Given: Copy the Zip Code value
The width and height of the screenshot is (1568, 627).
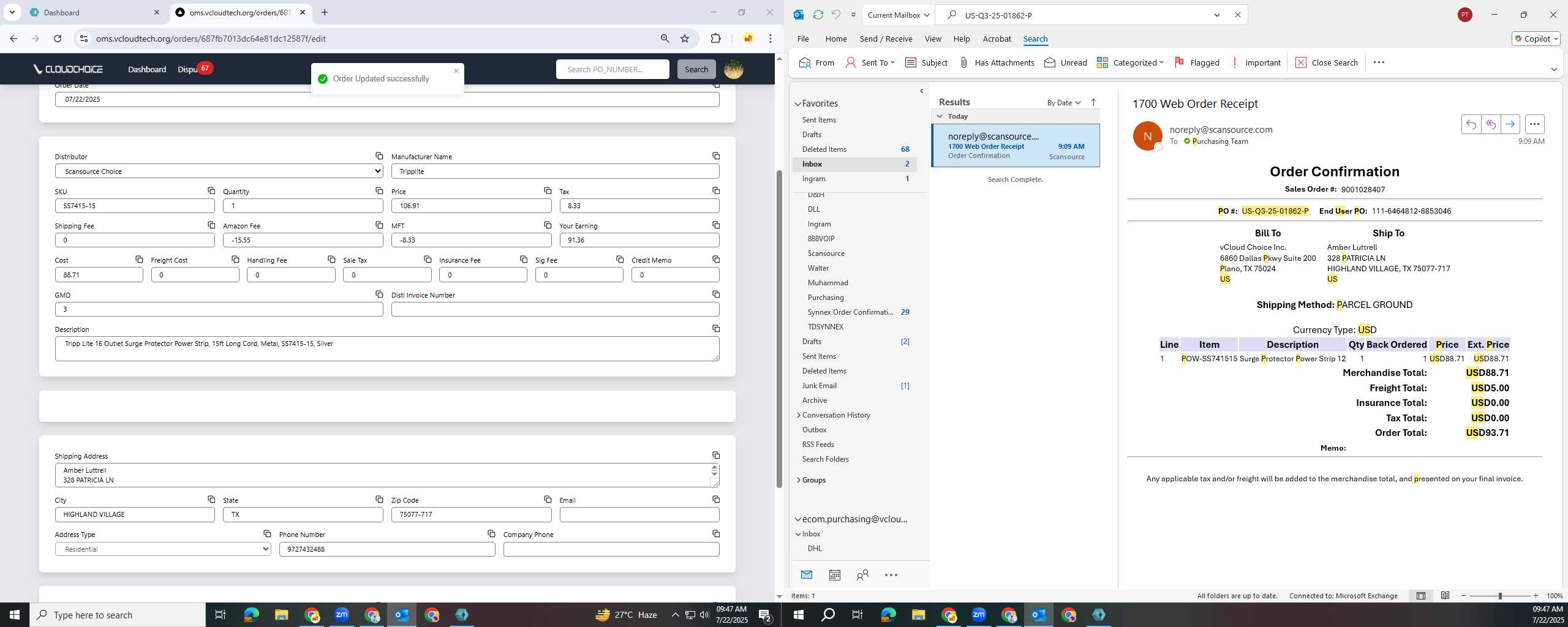Looking at the screenshot, I should tap(548, 500).
